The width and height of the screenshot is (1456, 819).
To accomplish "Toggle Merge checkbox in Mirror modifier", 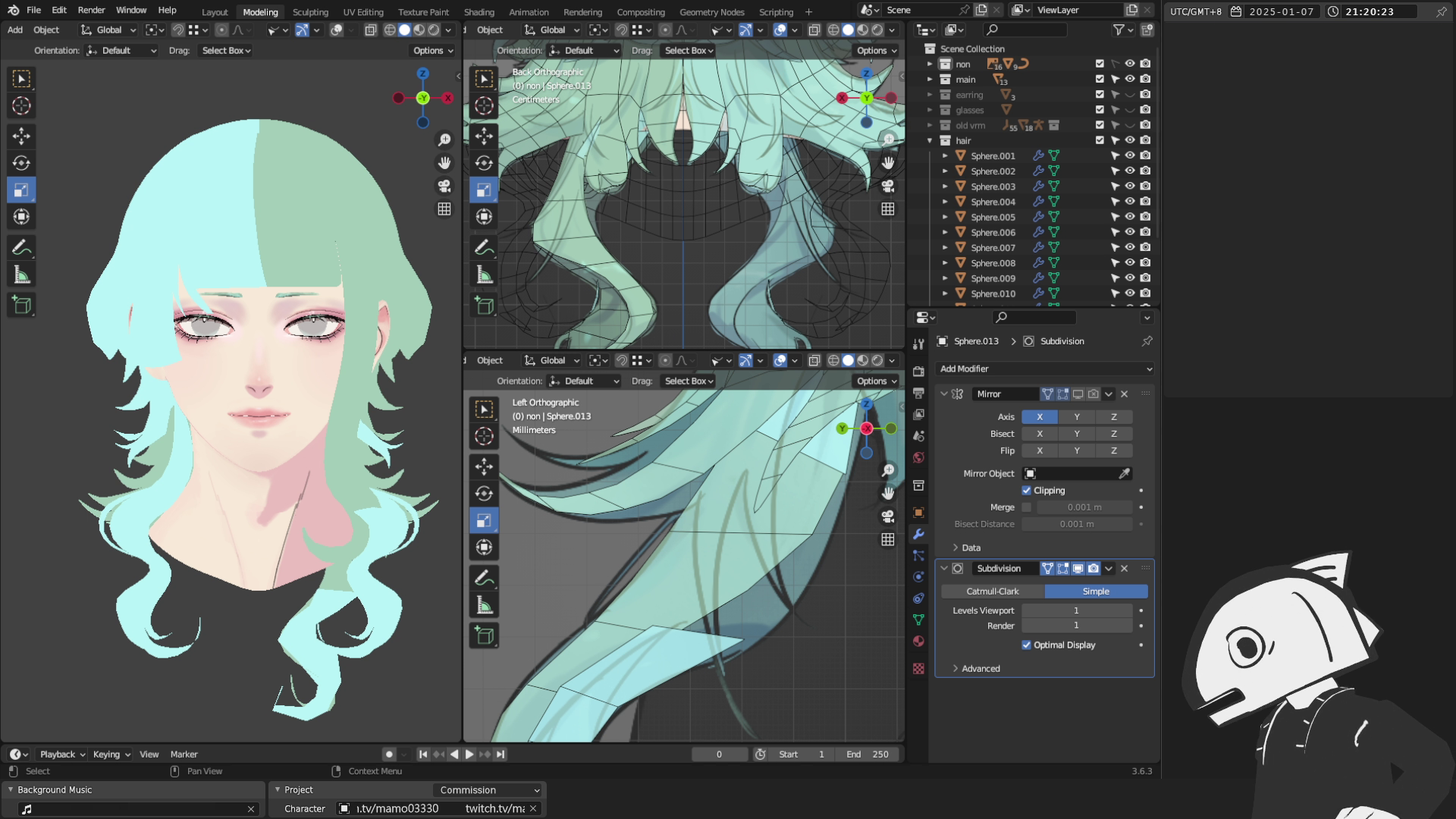I will click(x=1027, y=507).
